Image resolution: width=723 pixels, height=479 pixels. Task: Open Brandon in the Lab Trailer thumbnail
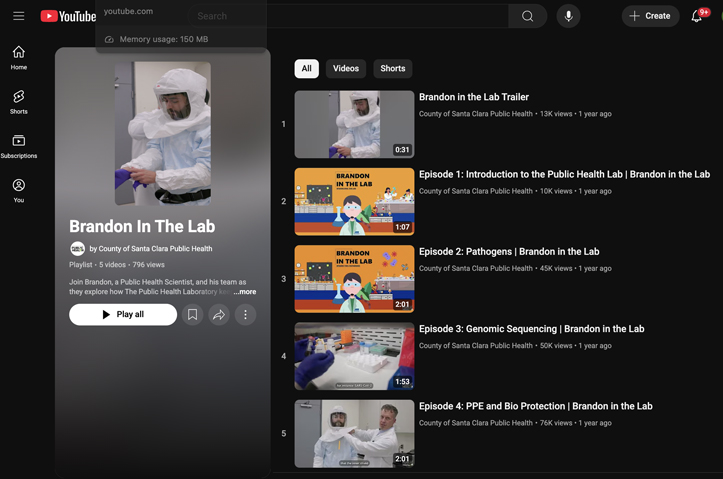click(x=354, y=124)
